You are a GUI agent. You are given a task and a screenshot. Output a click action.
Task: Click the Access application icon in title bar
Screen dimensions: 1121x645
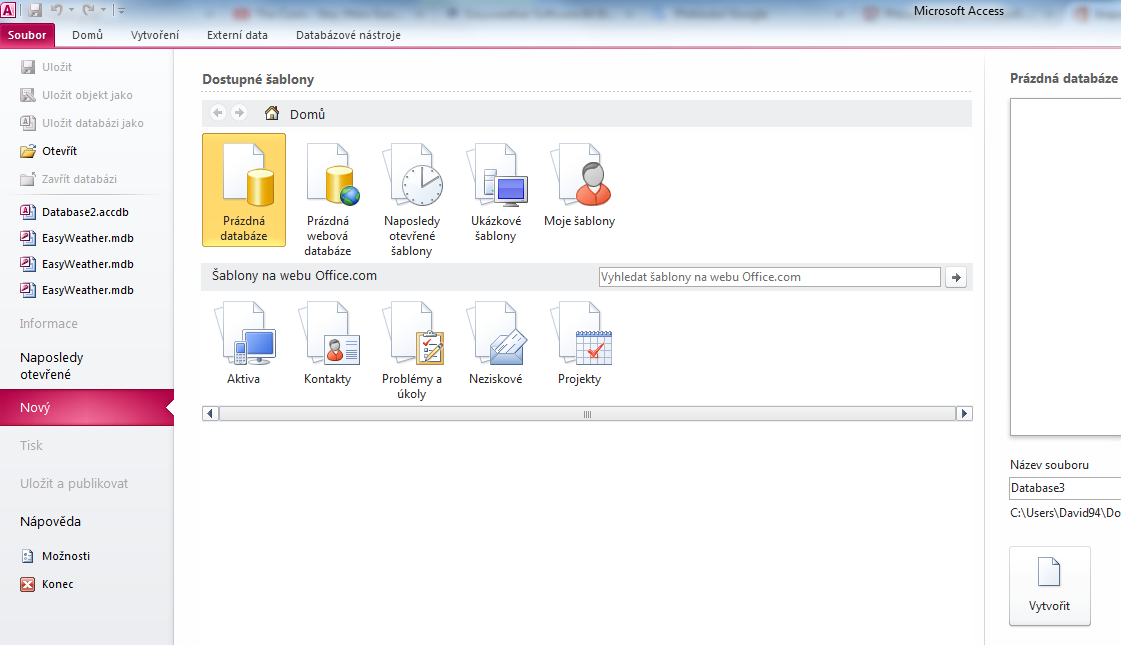coord(8,10)
